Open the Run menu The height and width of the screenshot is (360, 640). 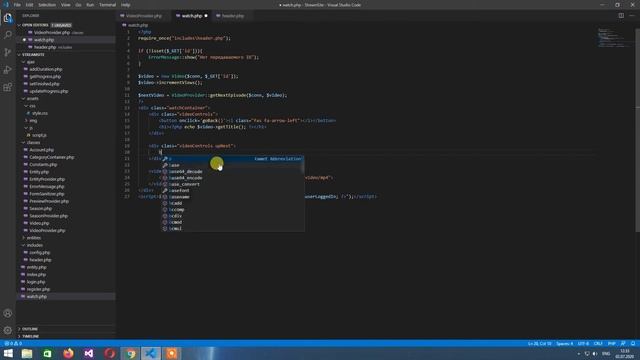90,5
